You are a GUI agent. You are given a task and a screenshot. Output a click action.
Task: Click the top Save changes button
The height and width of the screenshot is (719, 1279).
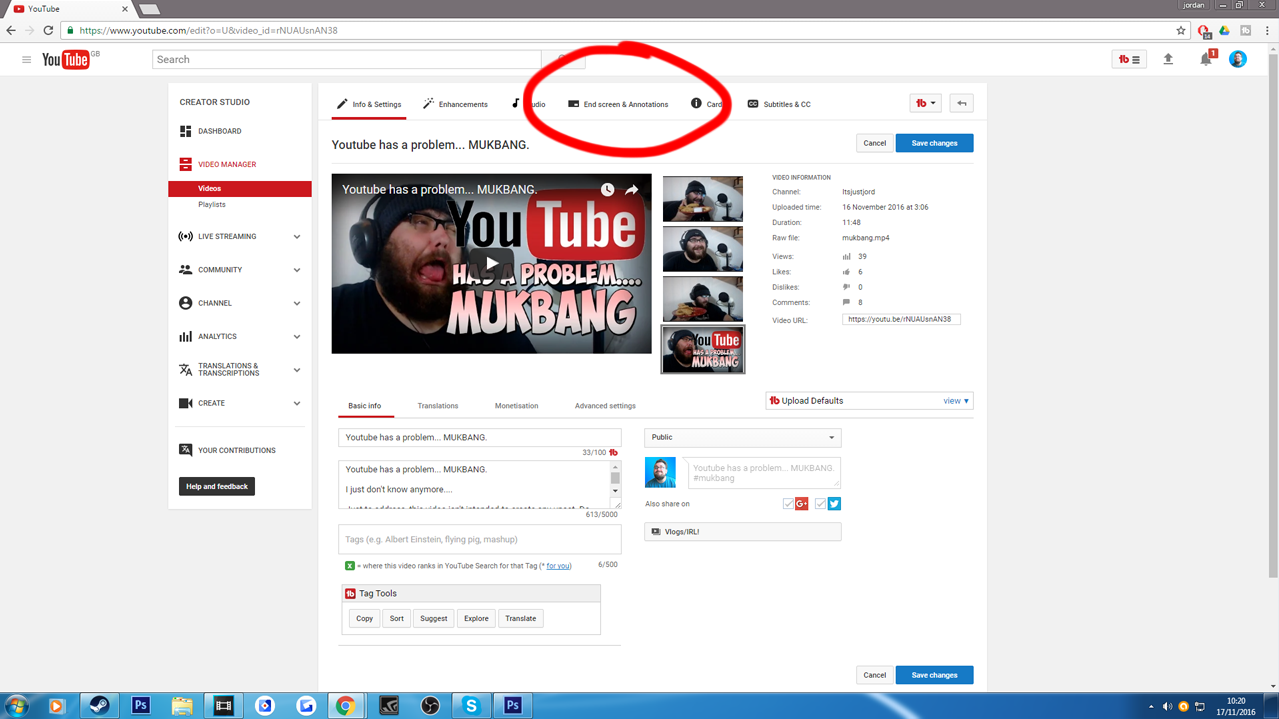[934, 143]
